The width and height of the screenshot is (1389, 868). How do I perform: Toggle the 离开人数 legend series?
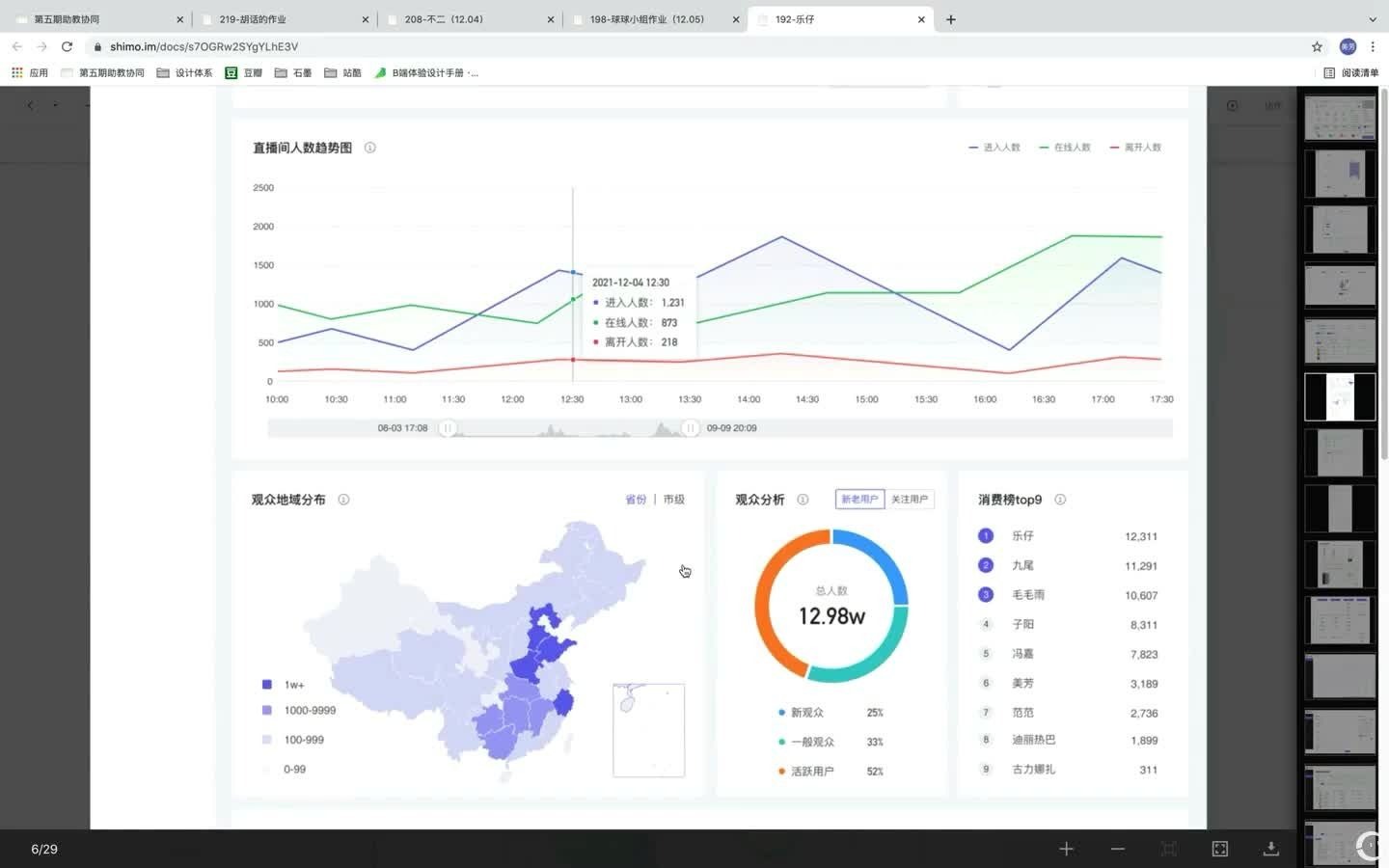tap(1135, 148)
